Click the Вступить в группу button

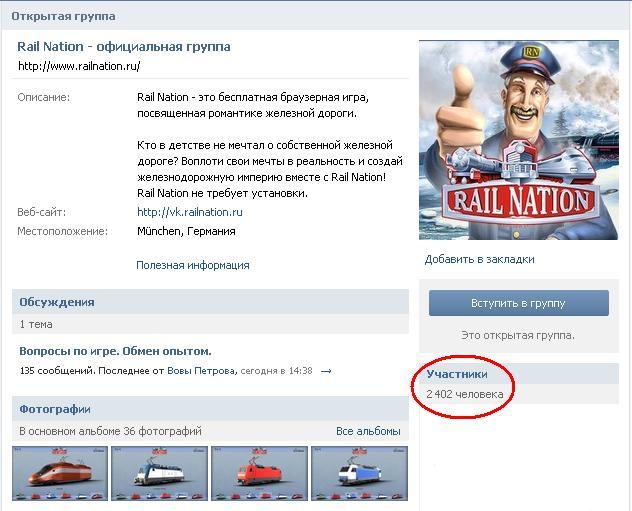[519, 303]
